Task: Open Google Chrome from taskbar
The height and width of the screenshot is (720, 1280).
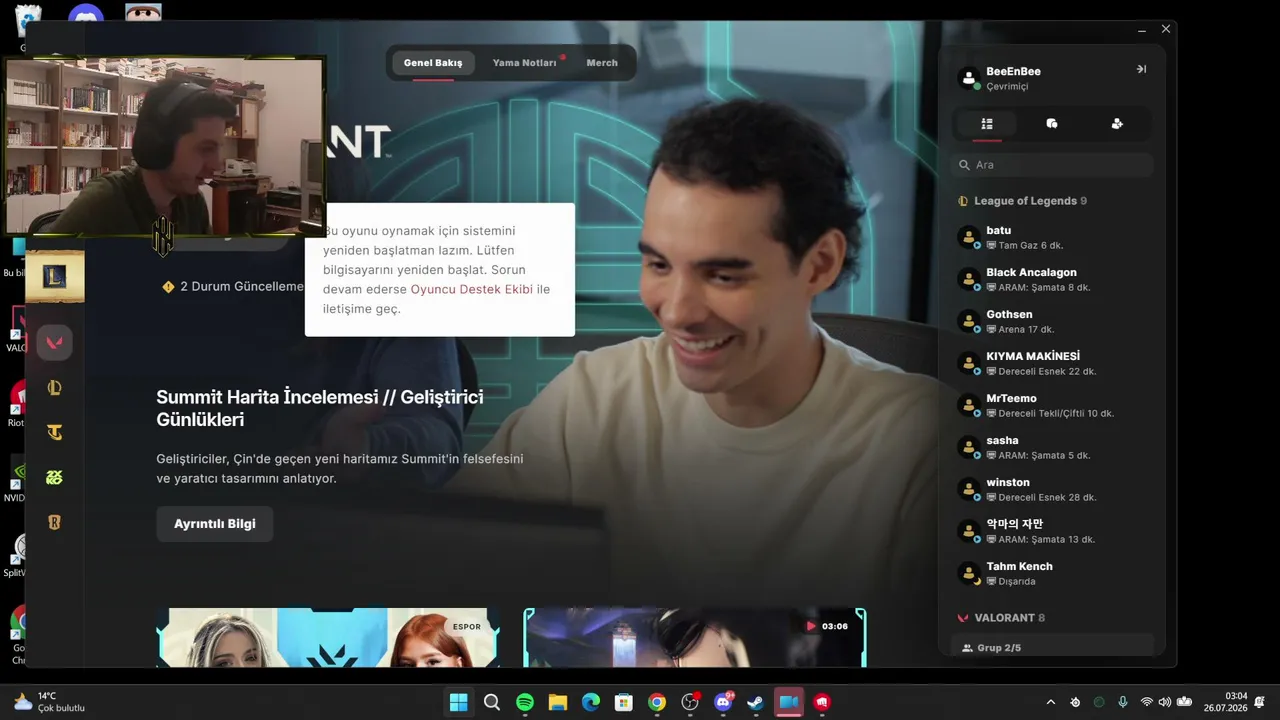Action: click(657, 702)
